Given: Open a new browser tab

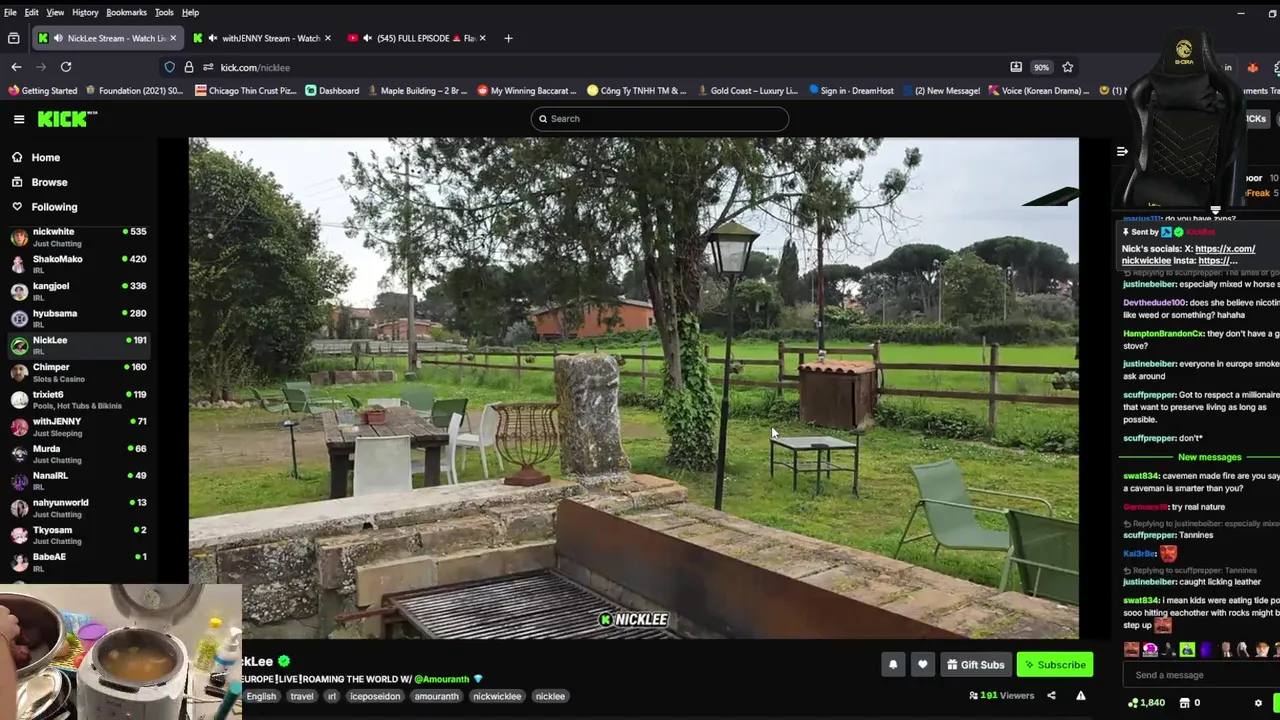Looking at the screenshot, I should (508, 38).
